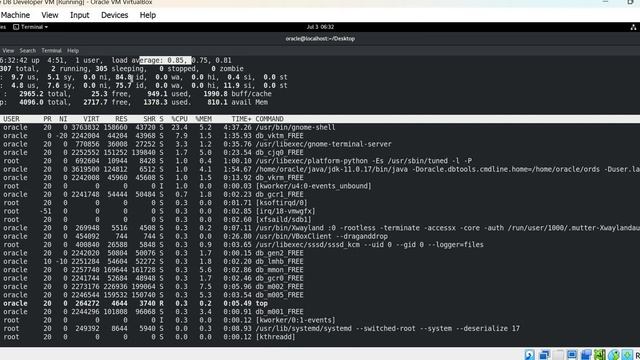Image resolution: width=640 pixels, height=360 pixels.
Task: Click the COMMAND column header
Action: pyautogui.click(x=269, y=119)
